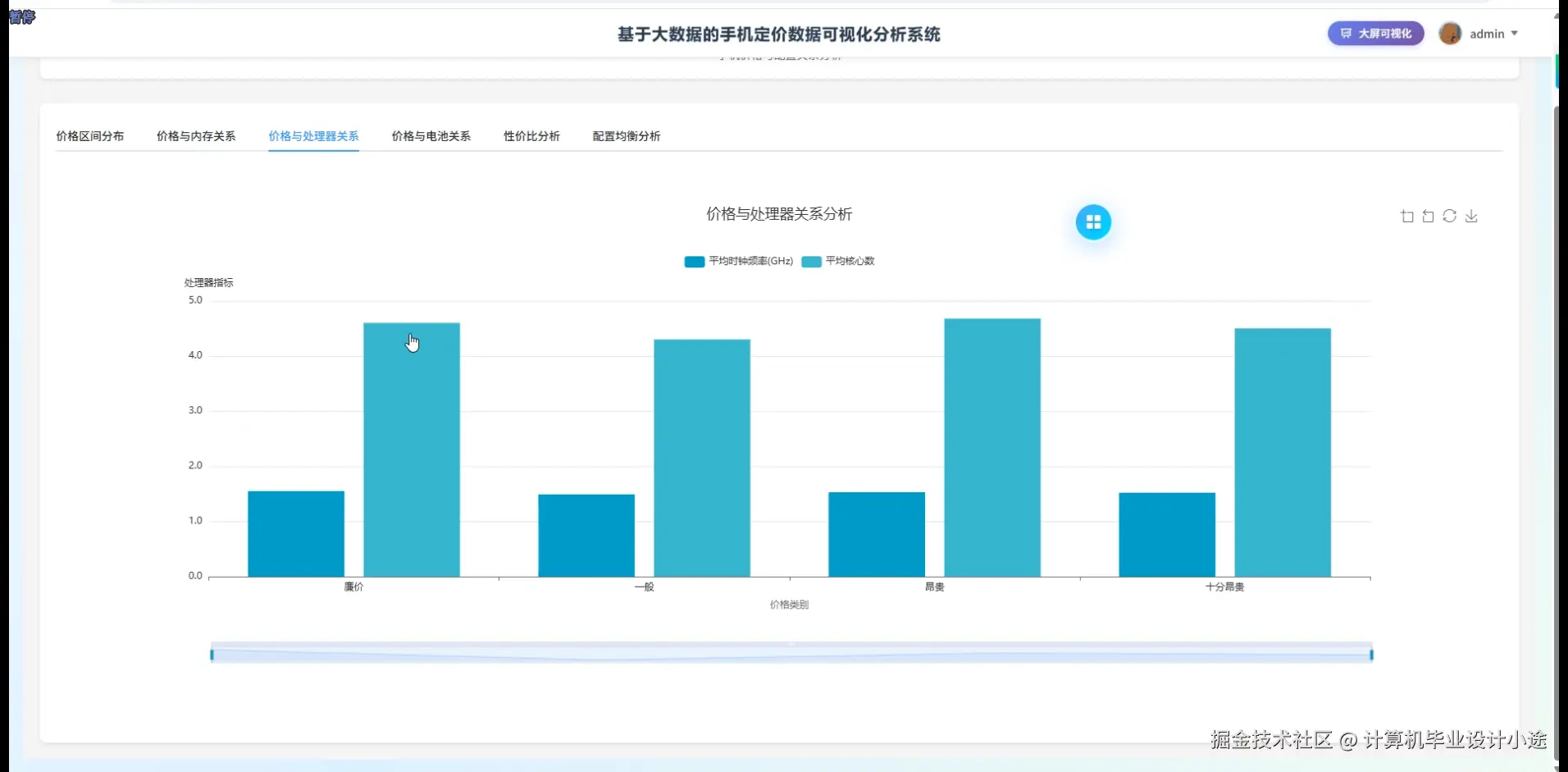Click the 十分昂贵 clock frequency bar
The height and width of the screenshot is (772, 1568).
[x=1167, y=535]
